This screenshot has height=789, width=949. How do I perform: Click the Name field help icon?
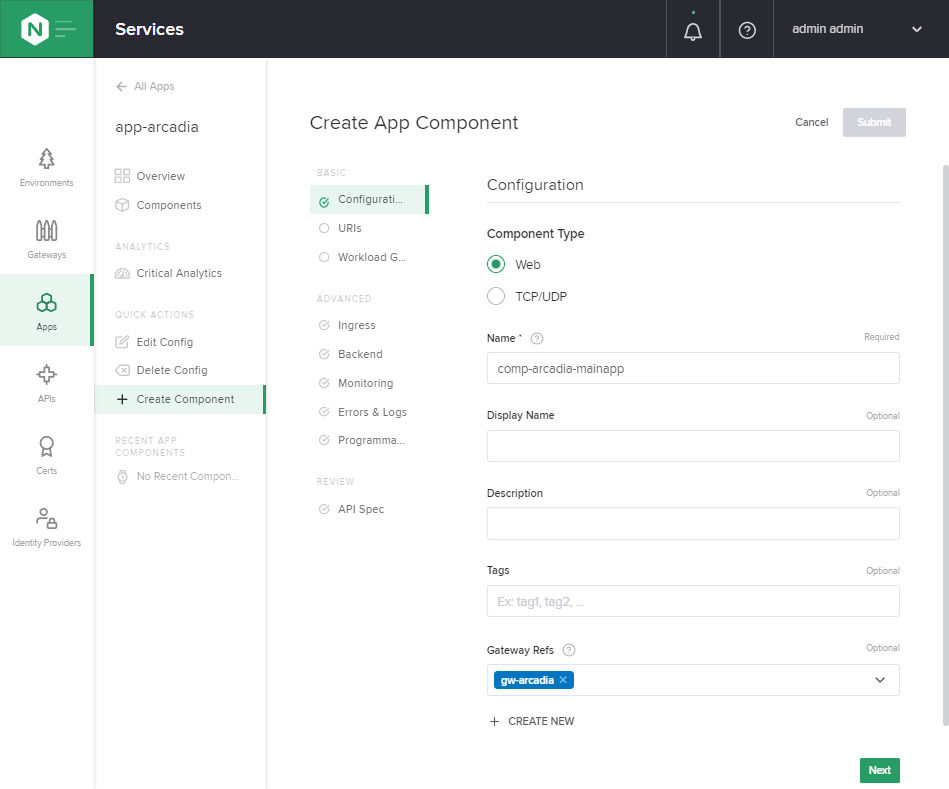coord(537,338)
